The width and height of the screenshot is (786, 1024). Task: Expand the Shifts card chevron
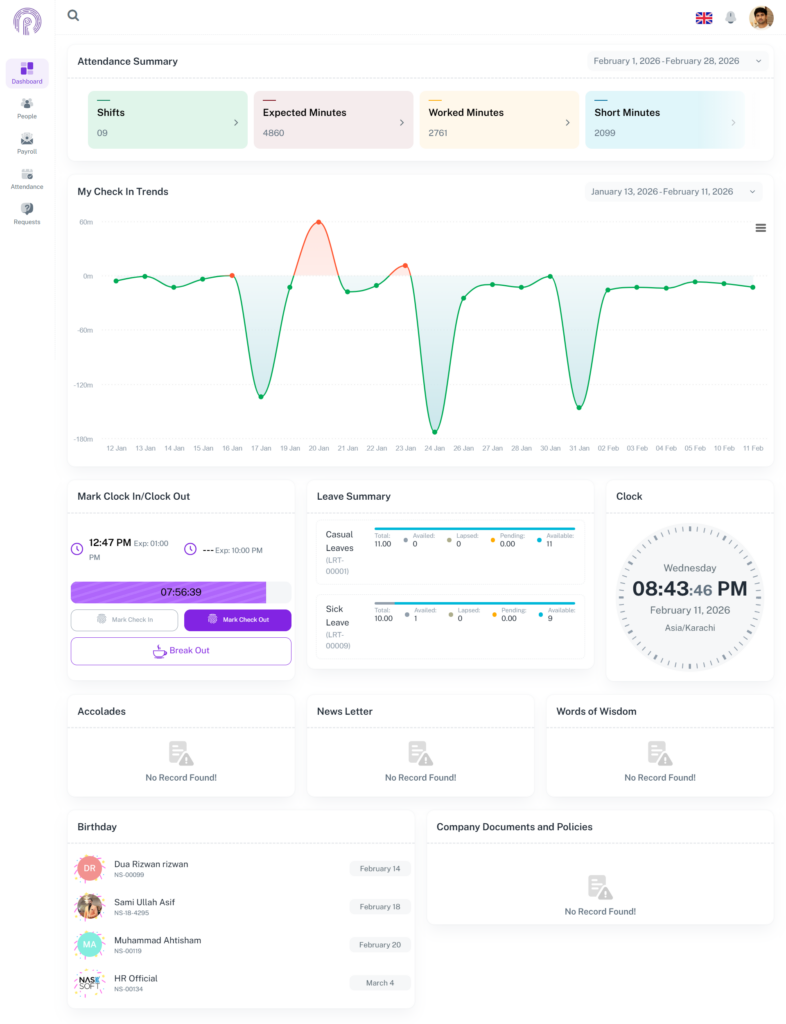tap(236, 123)
